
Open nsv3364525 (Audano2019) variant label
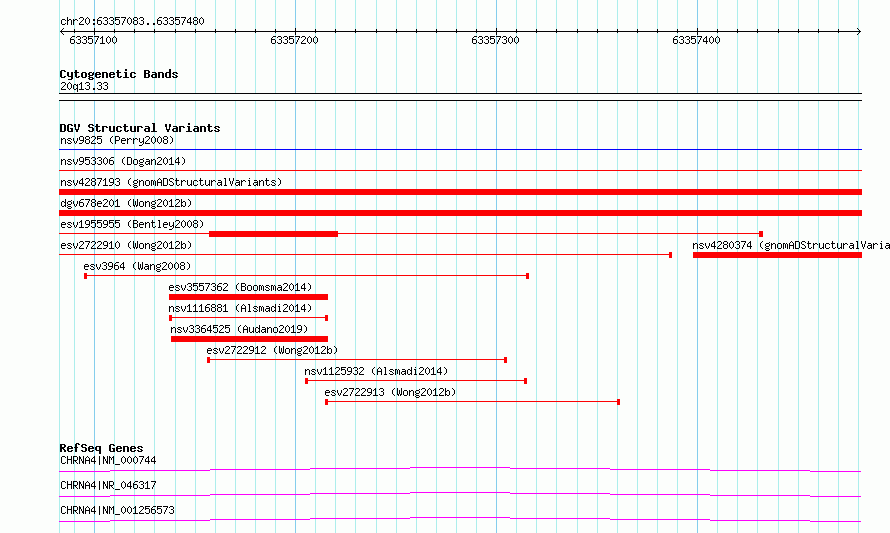click(x=239, y=329)
